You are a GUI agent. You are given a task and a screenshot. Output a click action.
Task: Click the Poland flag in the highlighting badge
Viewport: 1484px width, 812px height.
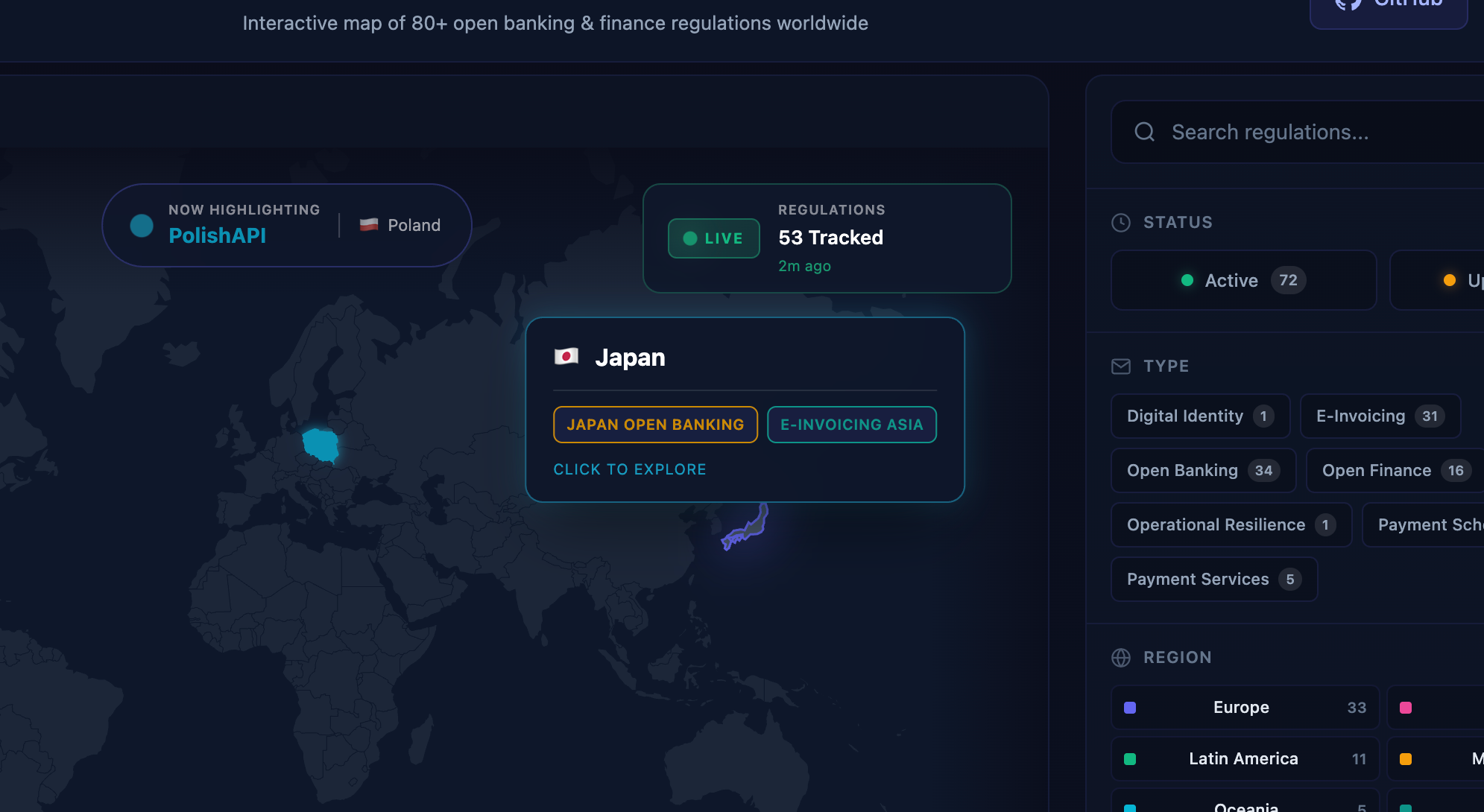click(x=368, y=225)
